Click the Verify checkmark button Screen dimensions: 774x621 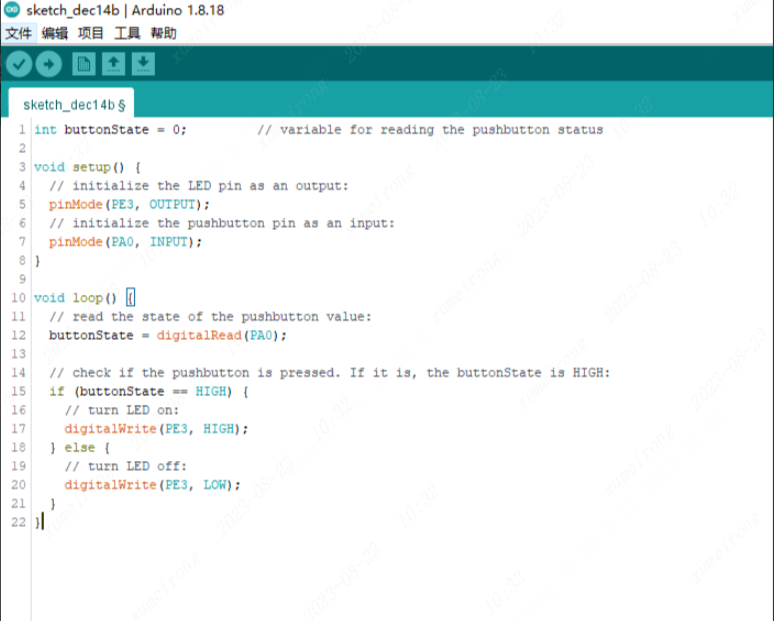point(19,65)
